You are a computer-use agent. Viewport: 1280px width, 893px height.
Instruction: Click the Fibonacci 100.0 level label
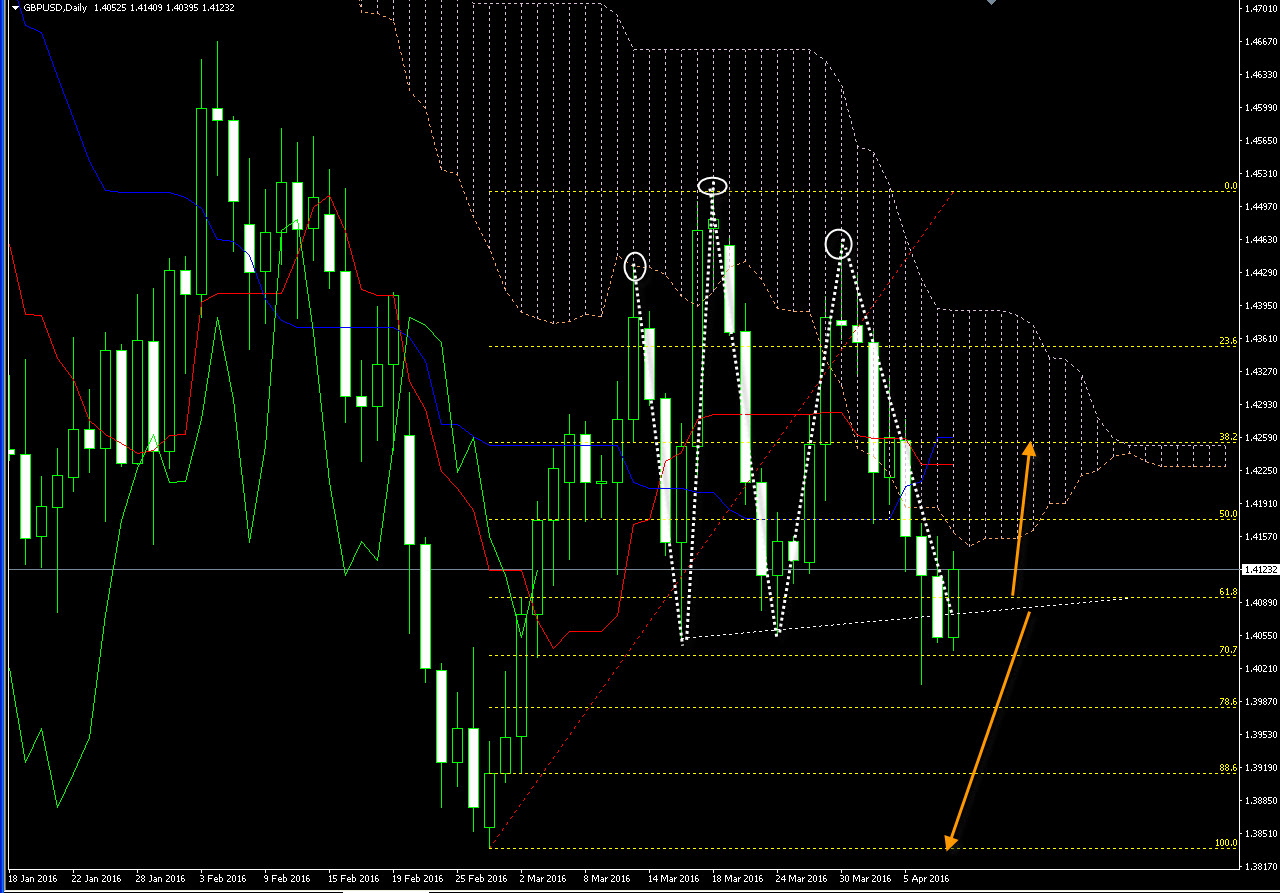pyautogui.click(x=1226, y=843)
